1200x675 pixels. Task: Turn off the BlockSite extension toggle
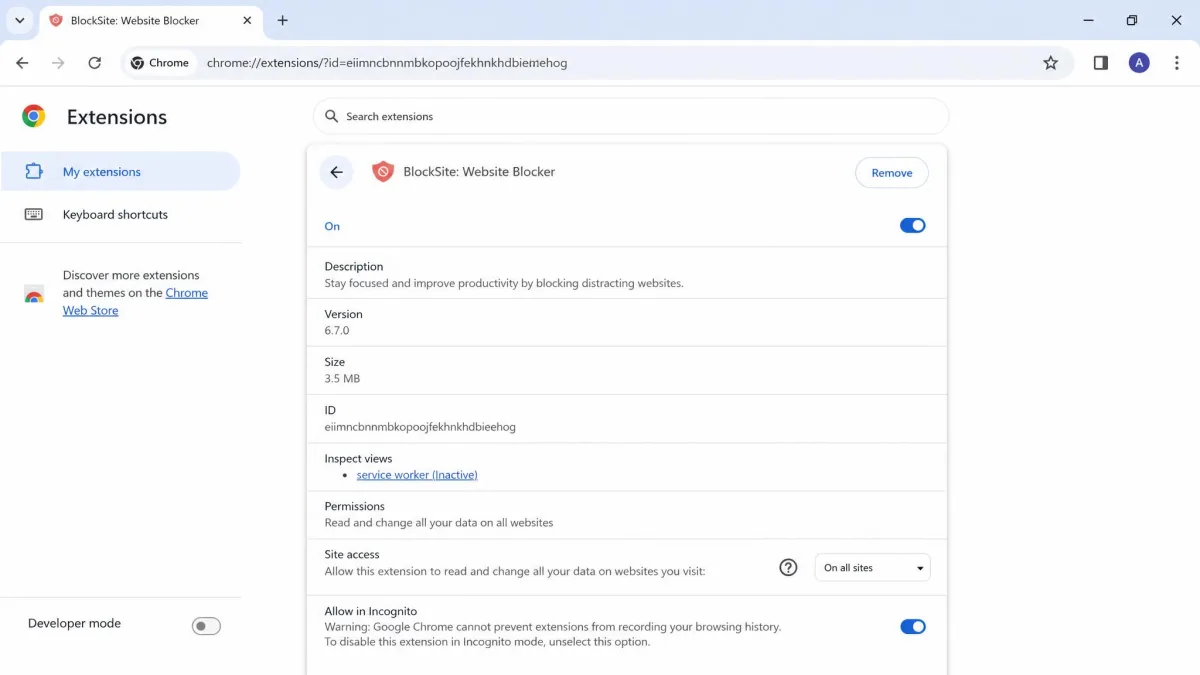click(913, 226)
